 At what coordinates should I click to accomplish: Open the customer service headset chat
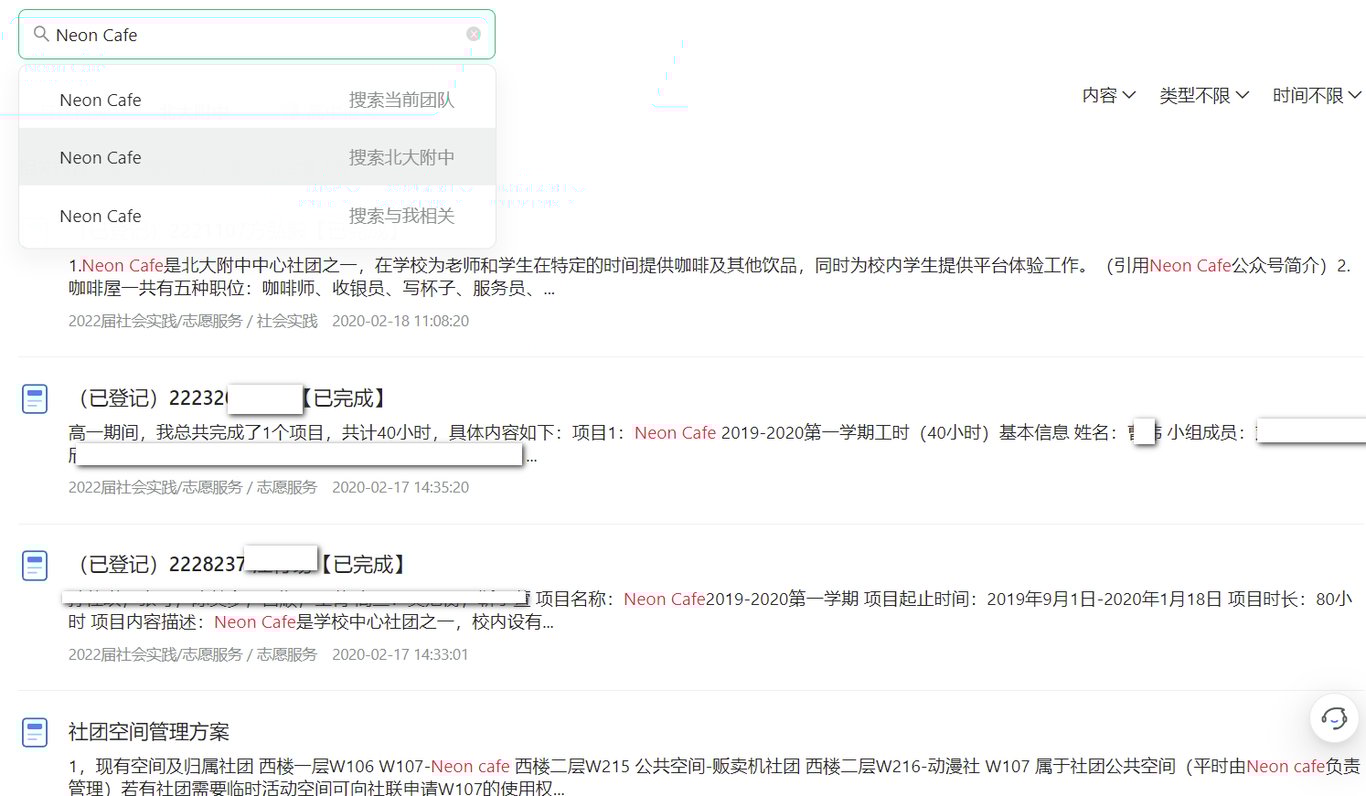click(1333, 717)
